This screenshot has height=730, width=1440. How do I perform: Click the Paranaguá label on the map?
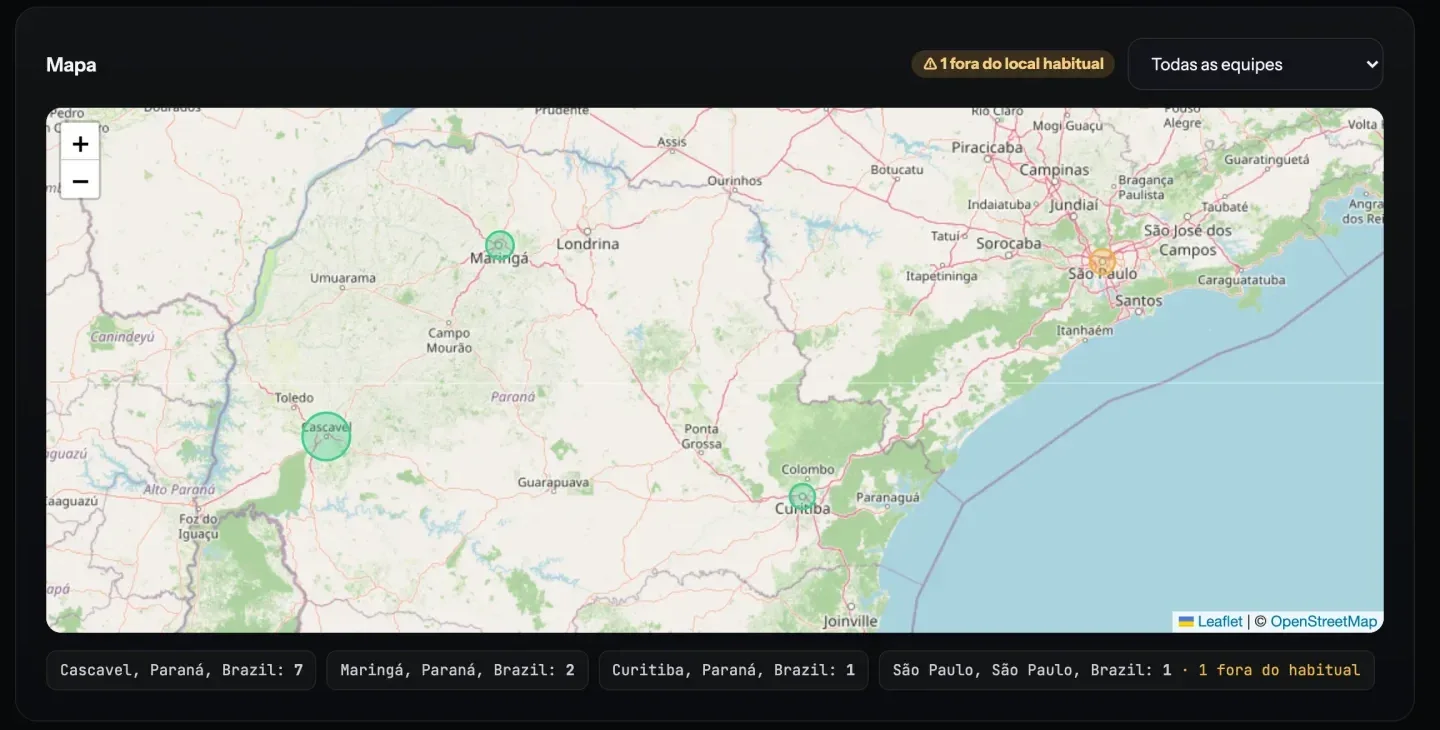point(887,497)
